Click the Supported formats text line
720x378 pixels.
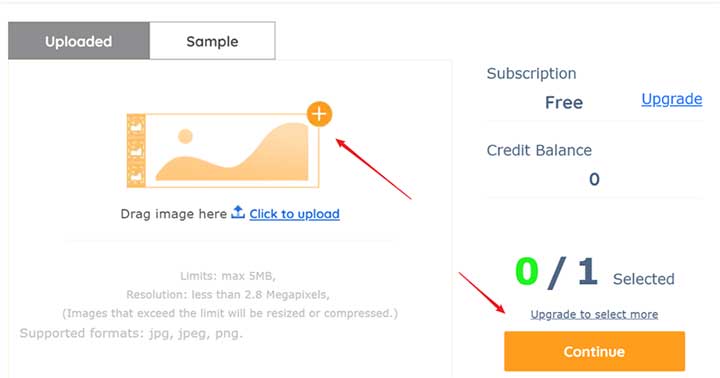(x=131, y=333)
